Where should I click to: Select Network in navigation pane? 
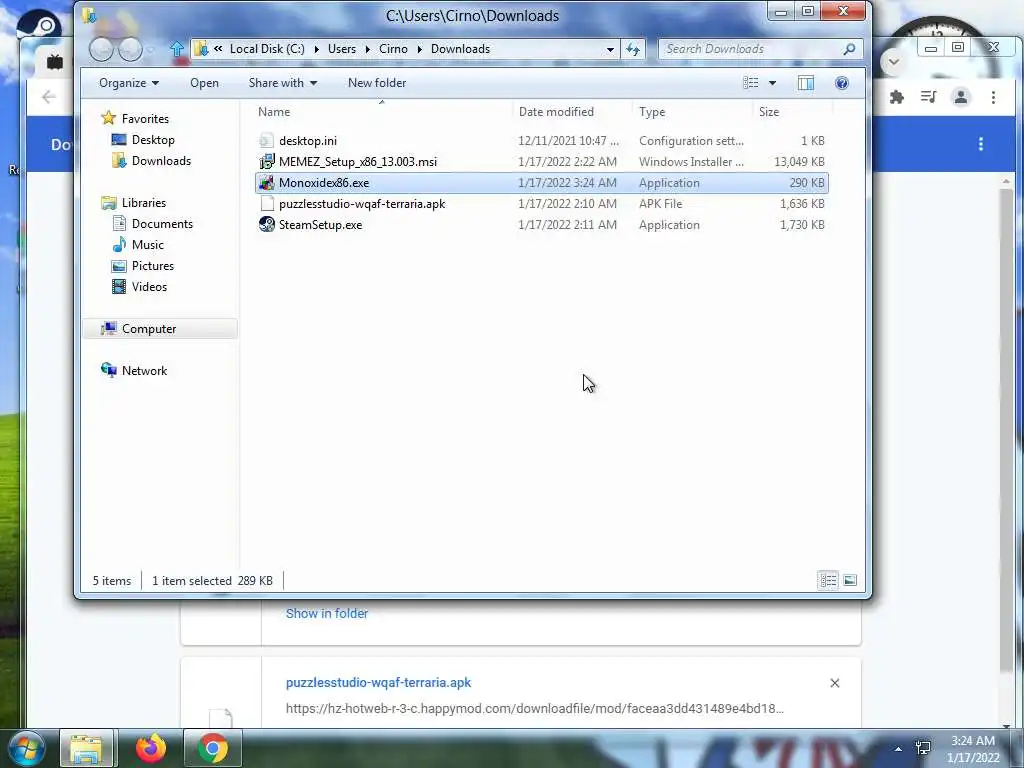click(x=144, y=370)
